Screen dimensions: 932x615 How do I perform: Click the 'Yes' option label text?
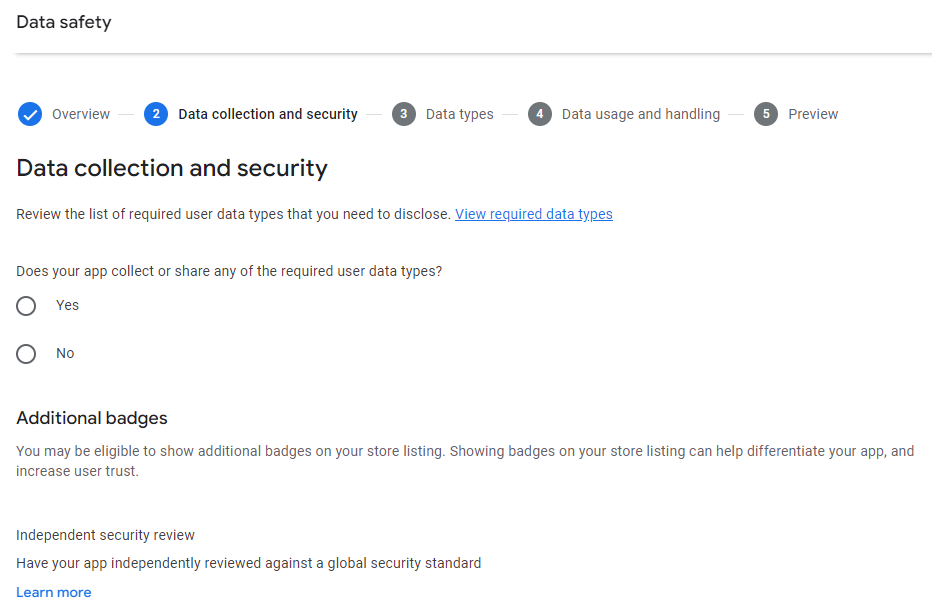pyautogui.click(x=67, y=305)
